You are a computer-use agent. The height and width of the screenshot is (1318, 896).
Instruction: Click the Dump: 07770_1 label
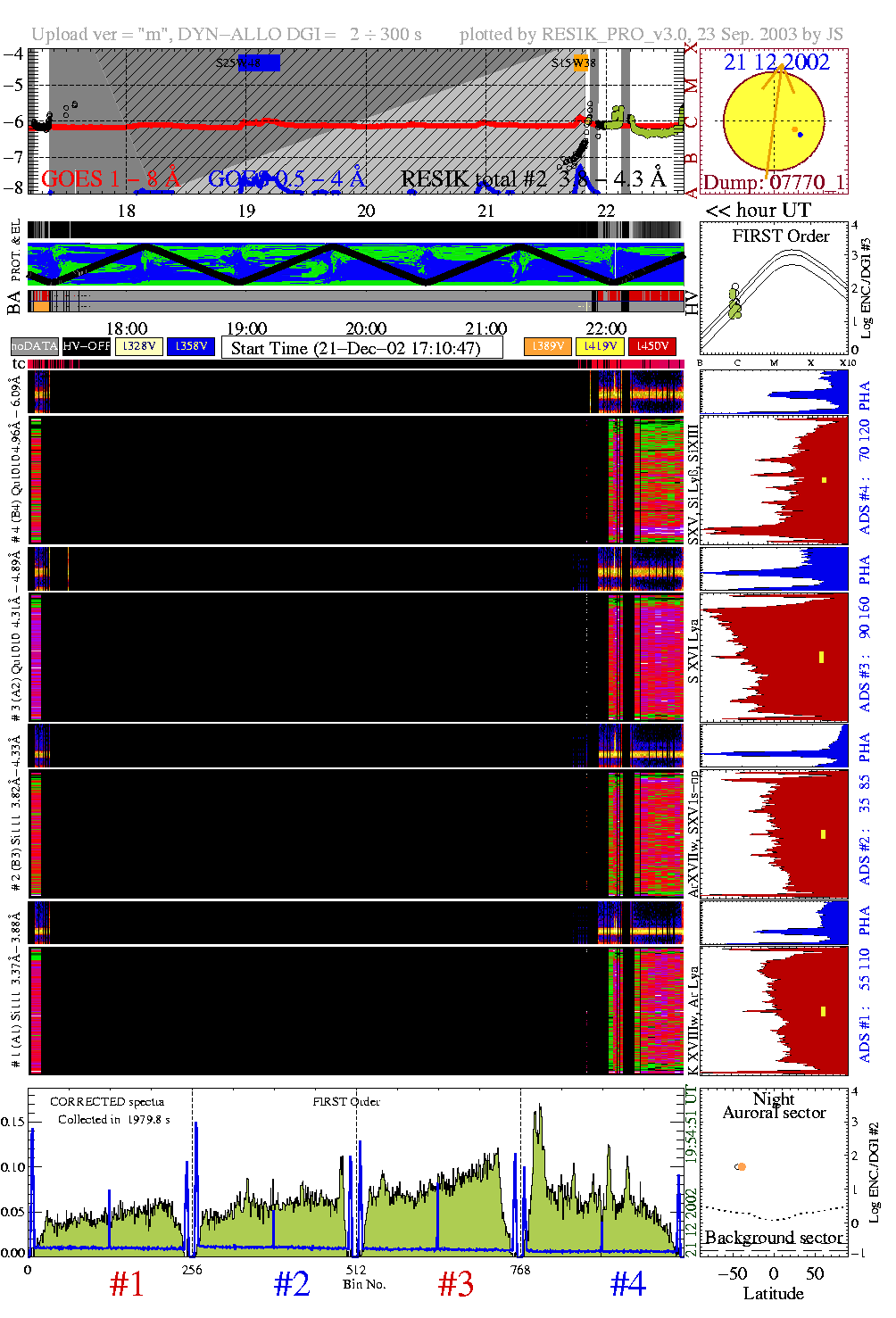(773, 183)
